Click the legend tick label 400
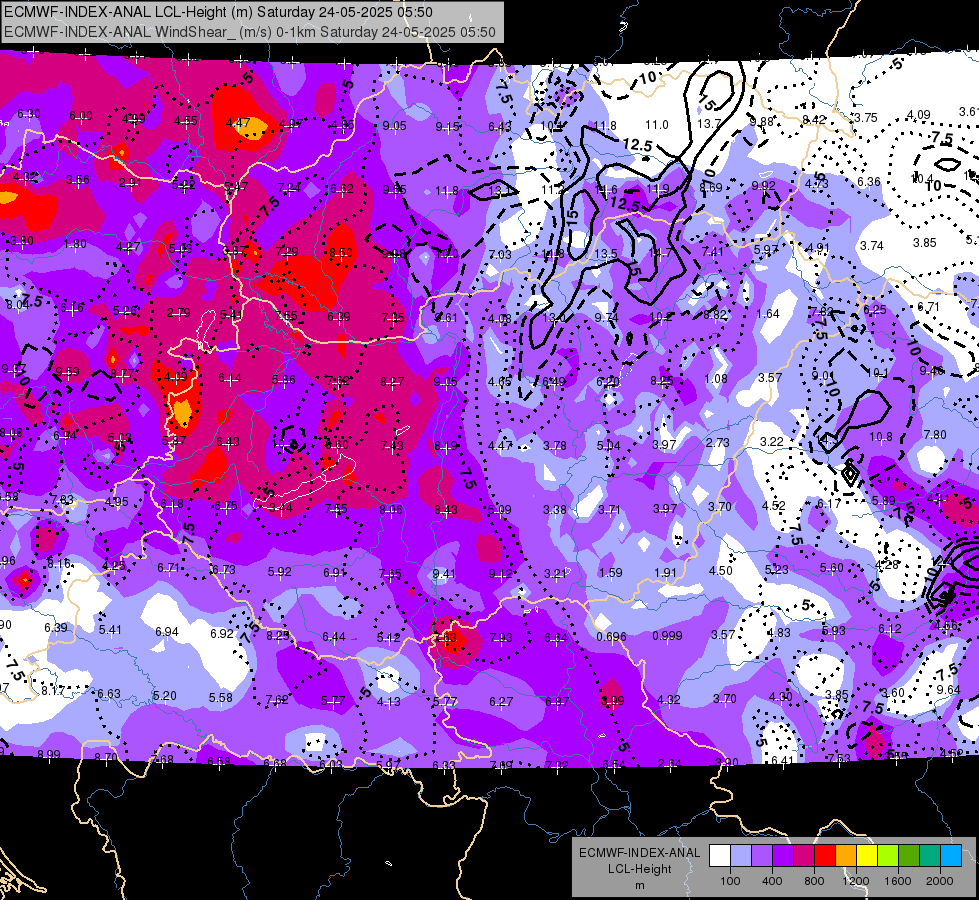 tap(772, 881)
